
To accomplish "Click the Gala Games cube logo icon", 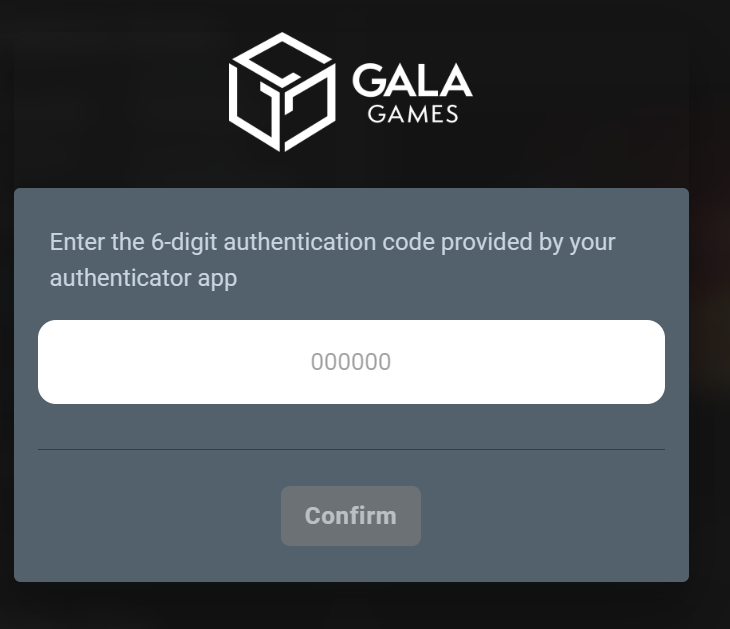I will pos(282,92).
